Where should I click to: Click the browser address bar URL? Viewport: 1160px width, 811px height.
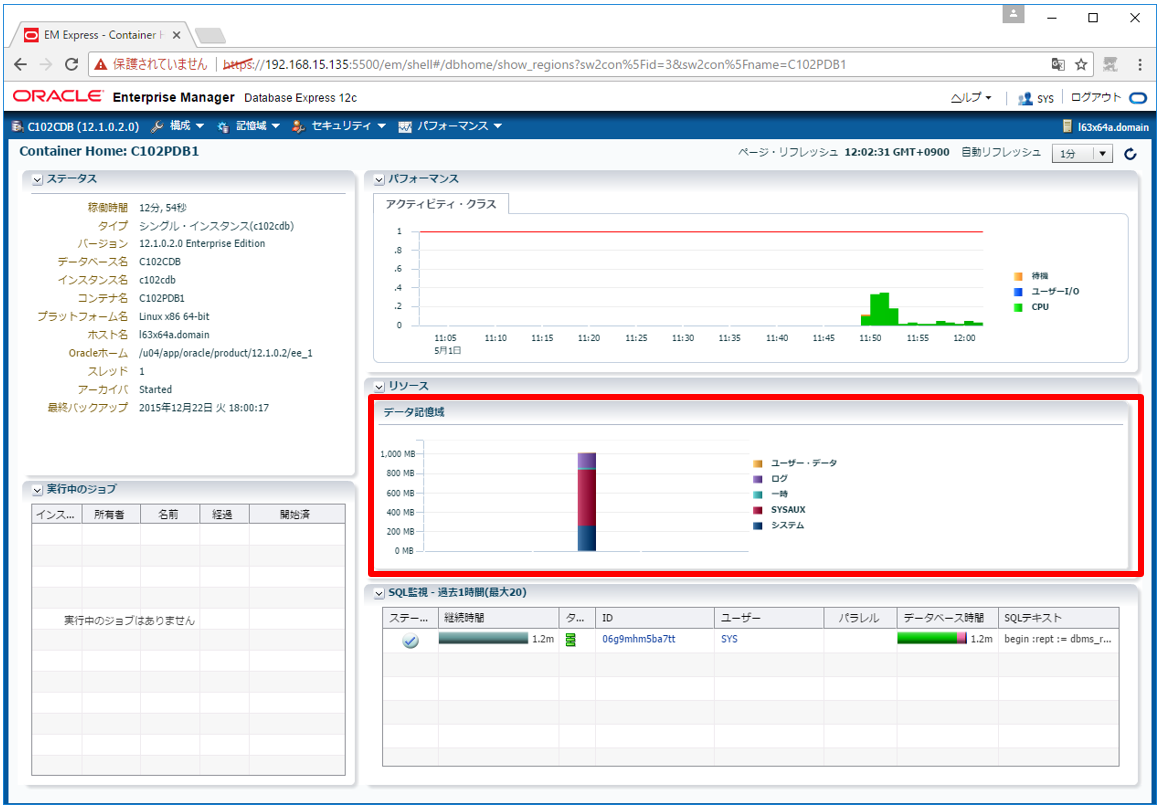[535, 64]
